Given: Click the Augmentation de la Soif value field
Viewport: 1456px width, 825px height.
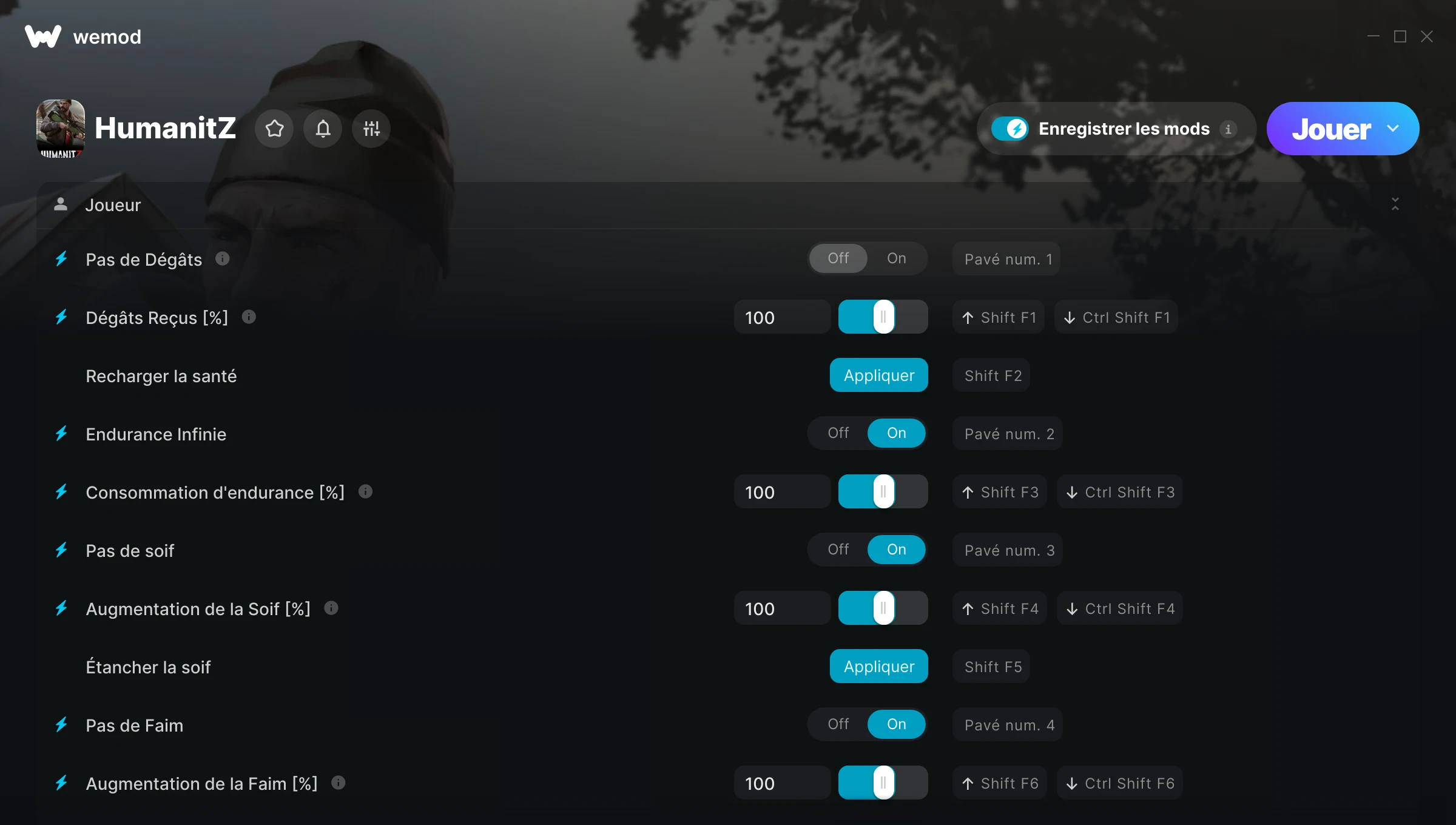Looking at the screenshot, I should pyautogui.click(x=782, y=608).
